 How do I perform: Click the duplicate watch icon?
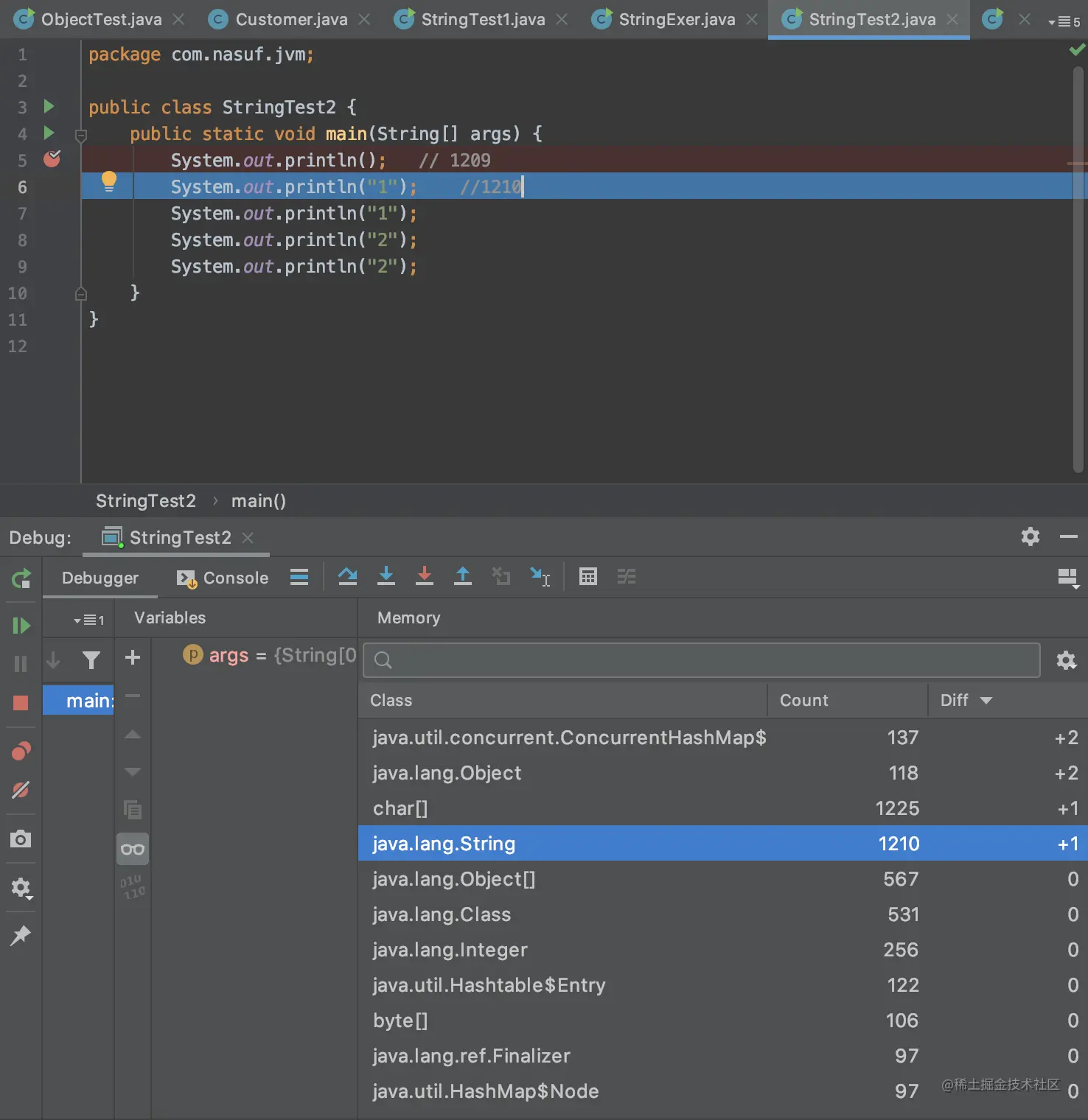coord(133,810)
